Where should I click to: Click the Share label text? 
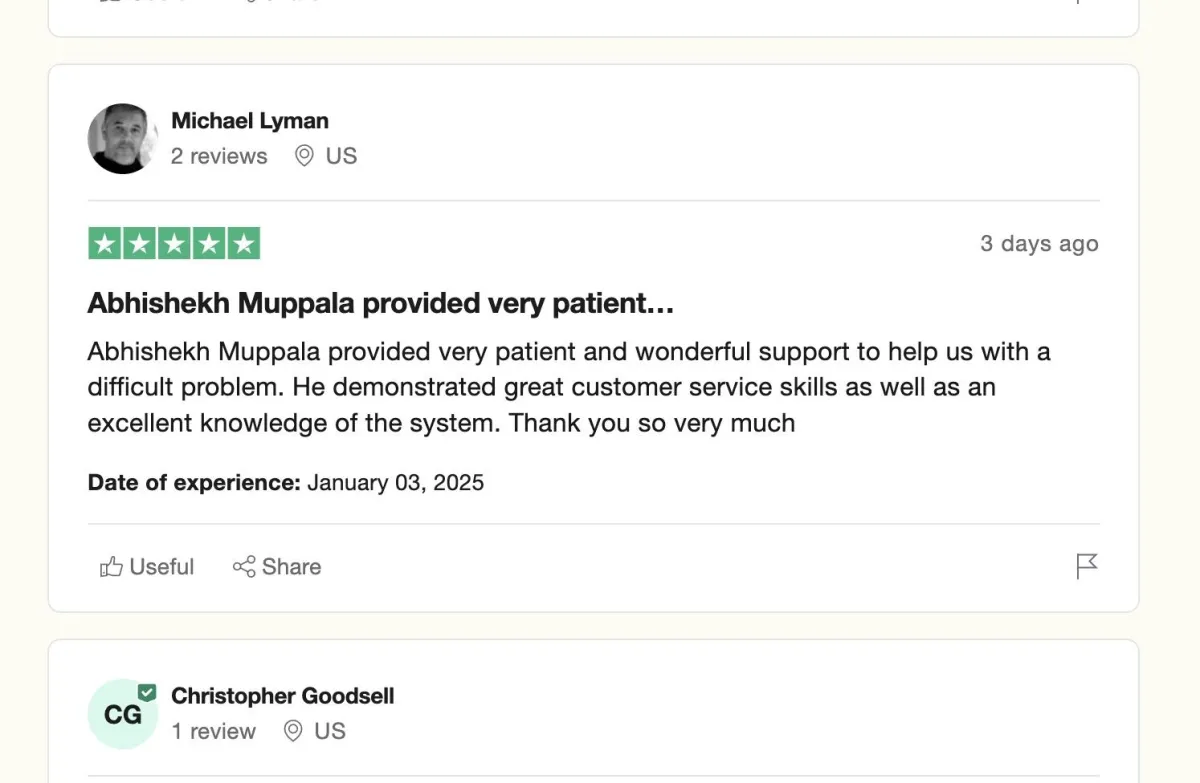[291, 567]
